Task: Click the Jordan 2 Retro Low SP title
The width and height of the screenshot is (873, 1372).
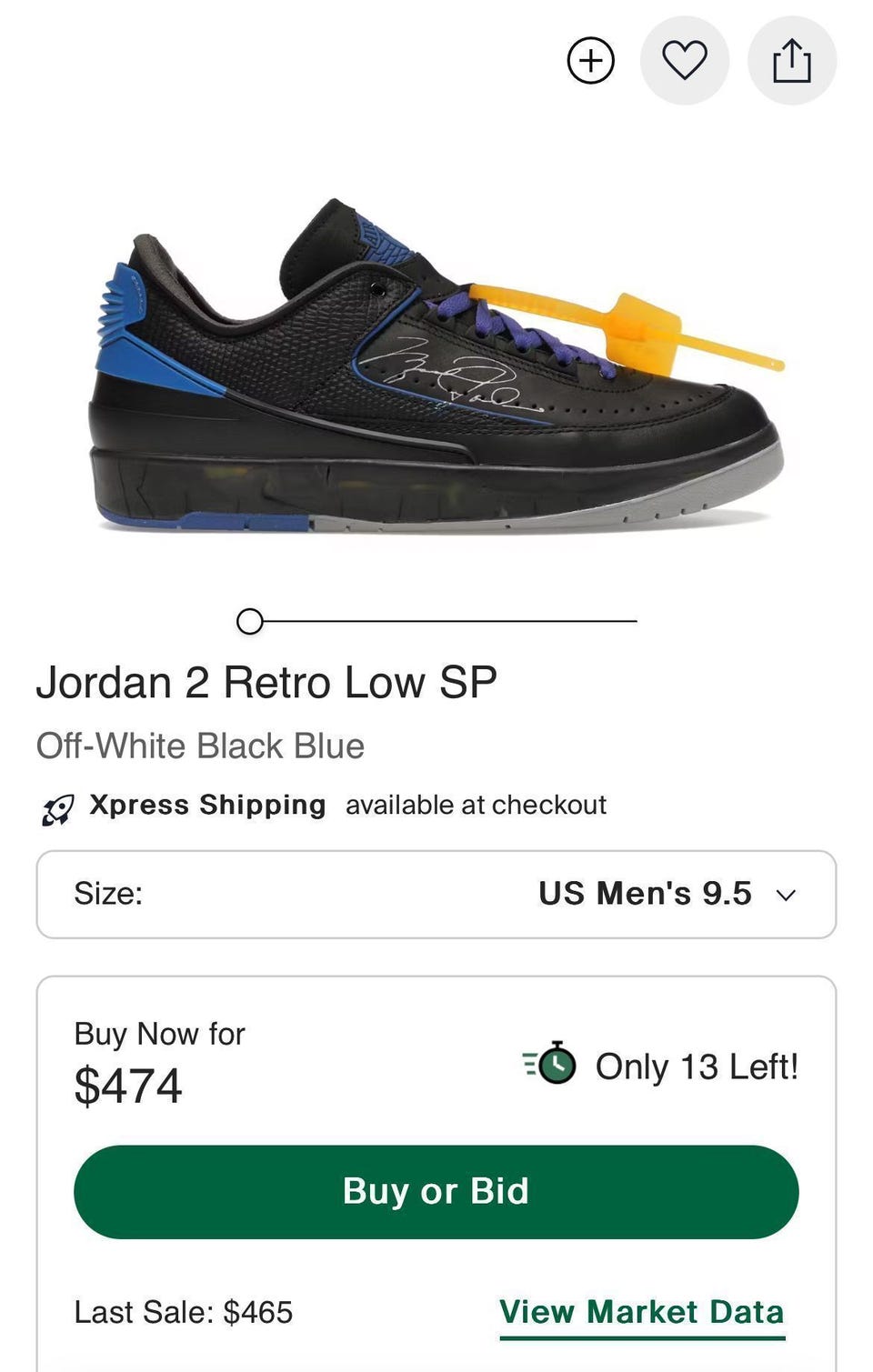Action: [x=266, y=682]
